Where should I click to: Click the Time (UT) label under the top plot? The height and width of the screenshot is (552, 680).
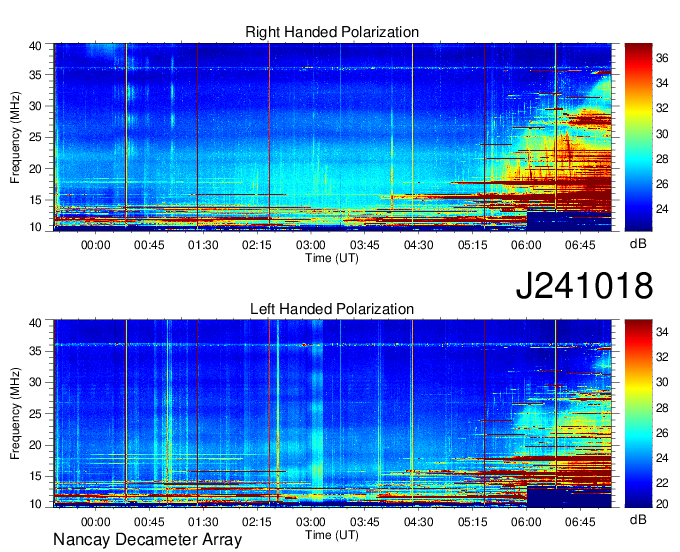coord(332,258)
